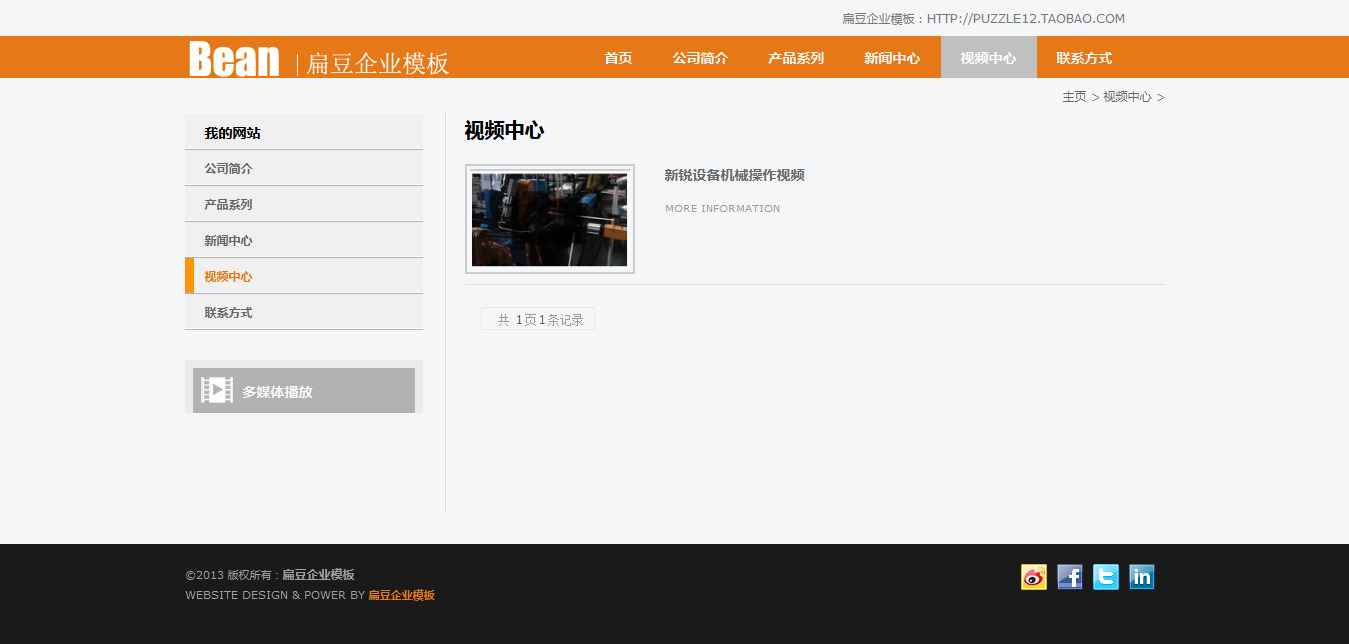1349x644 pixels.
Task: Open the LinkedIn social icon
Action: (1141, 577)
